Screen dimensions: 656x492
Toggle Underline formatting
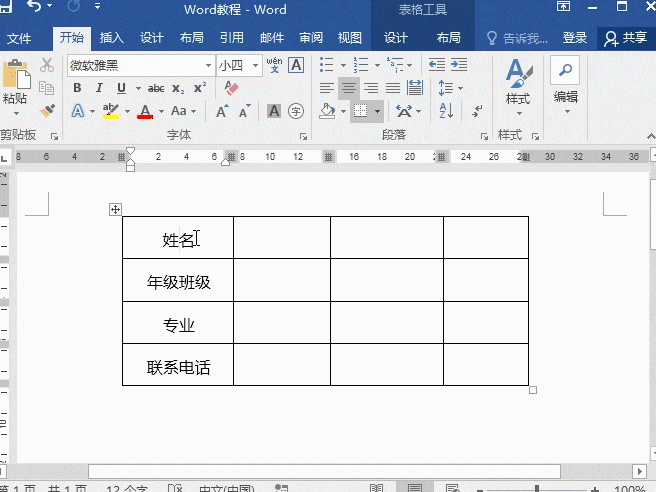tap(121, 88)
